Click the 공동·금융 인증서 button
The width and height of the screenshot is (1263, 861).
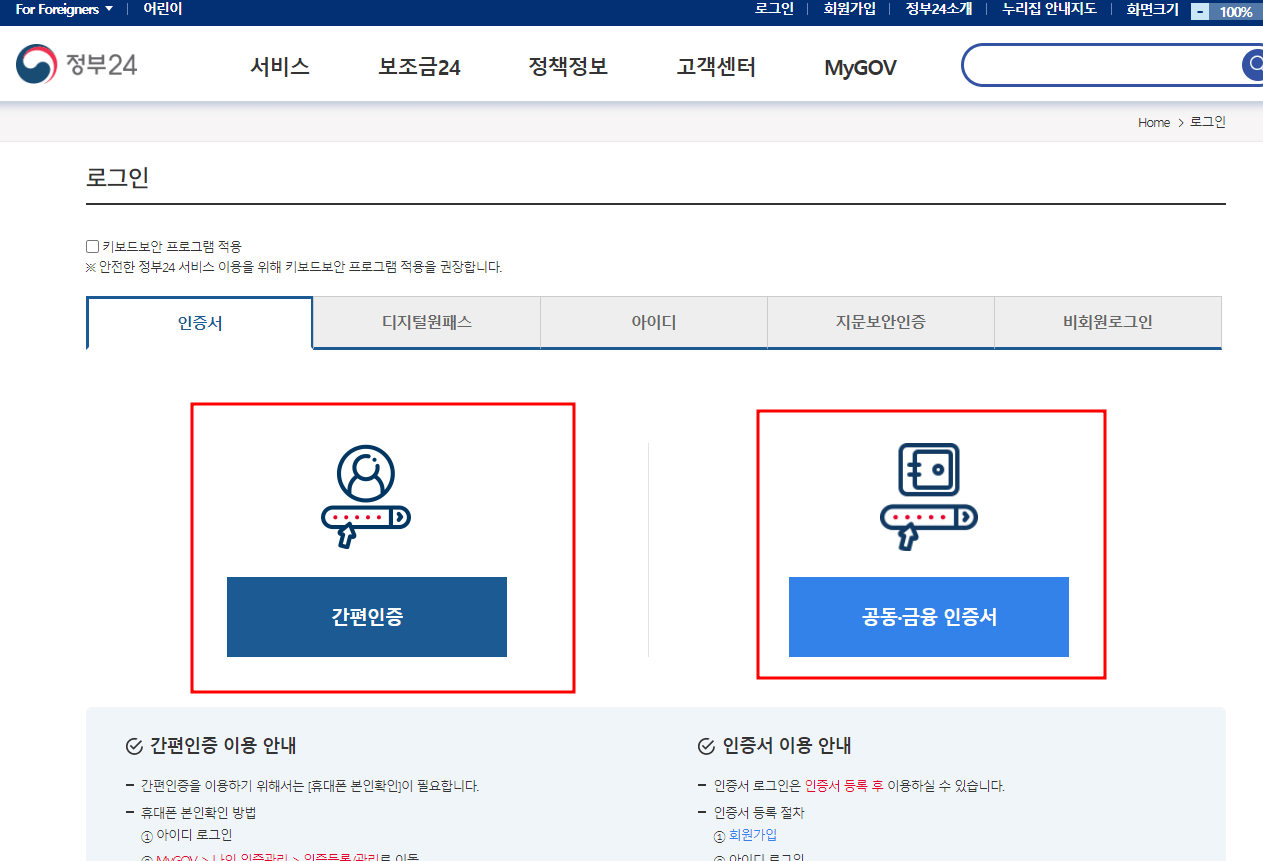[x=929, y=617]
